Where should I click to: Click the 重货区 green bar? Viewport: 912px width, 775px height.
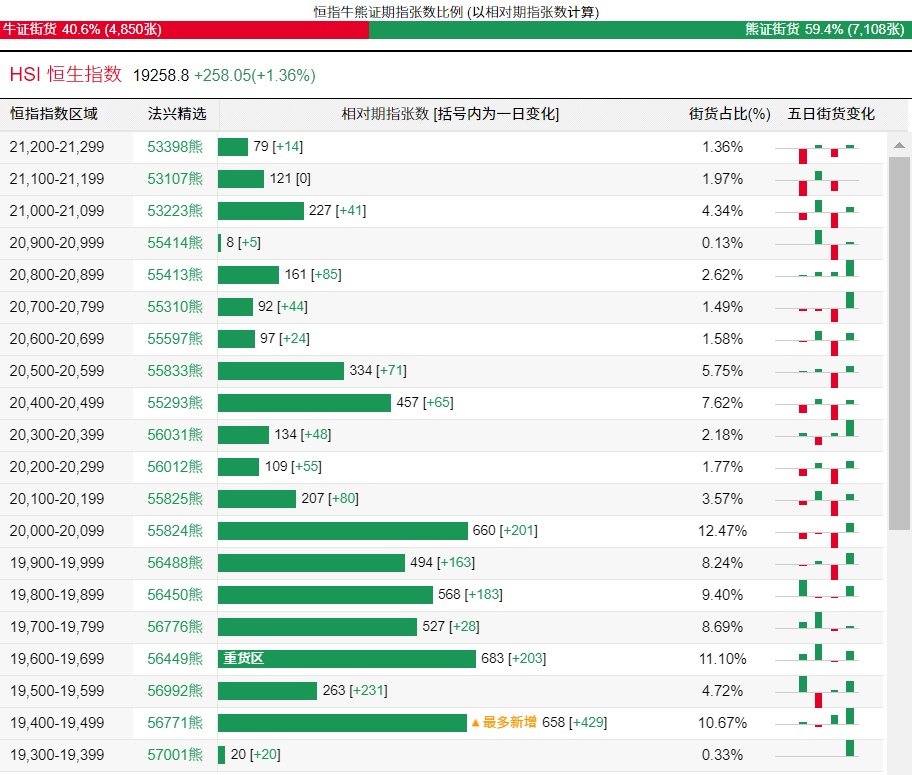pos(346,659)
